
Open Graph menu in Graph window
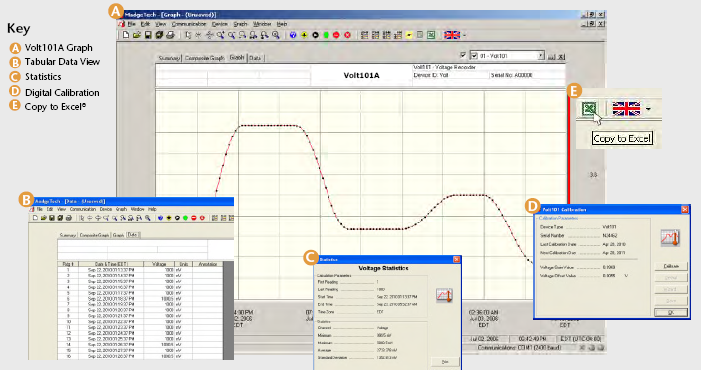[240, 24]
